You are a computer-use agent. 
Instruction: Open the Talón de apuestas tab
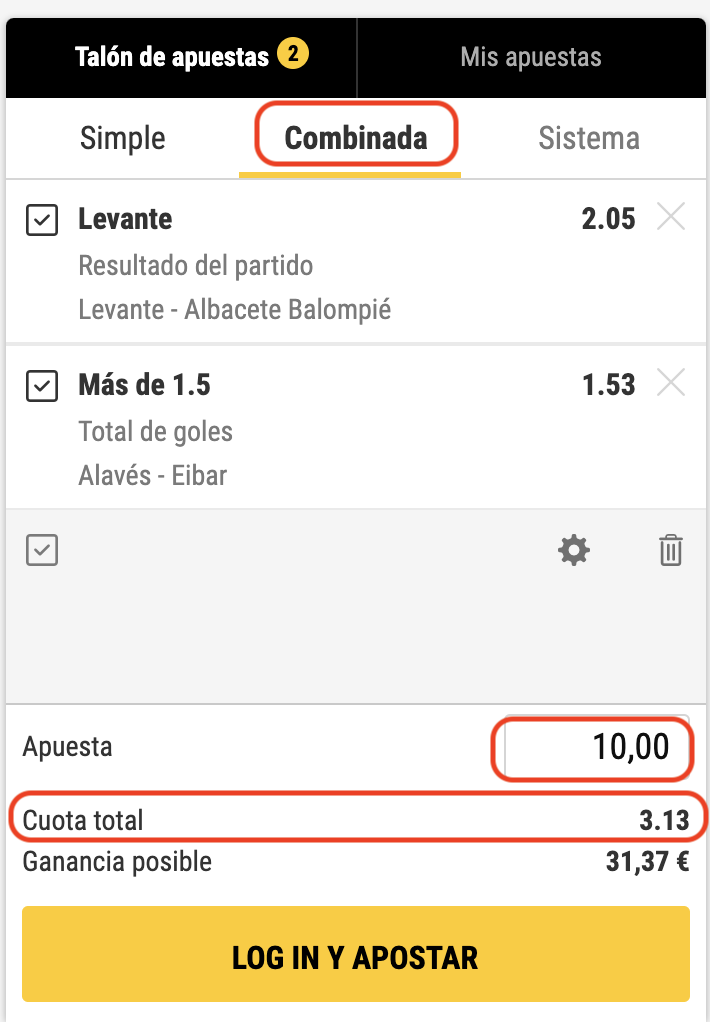pyautogui.click(x=172, y=57)
